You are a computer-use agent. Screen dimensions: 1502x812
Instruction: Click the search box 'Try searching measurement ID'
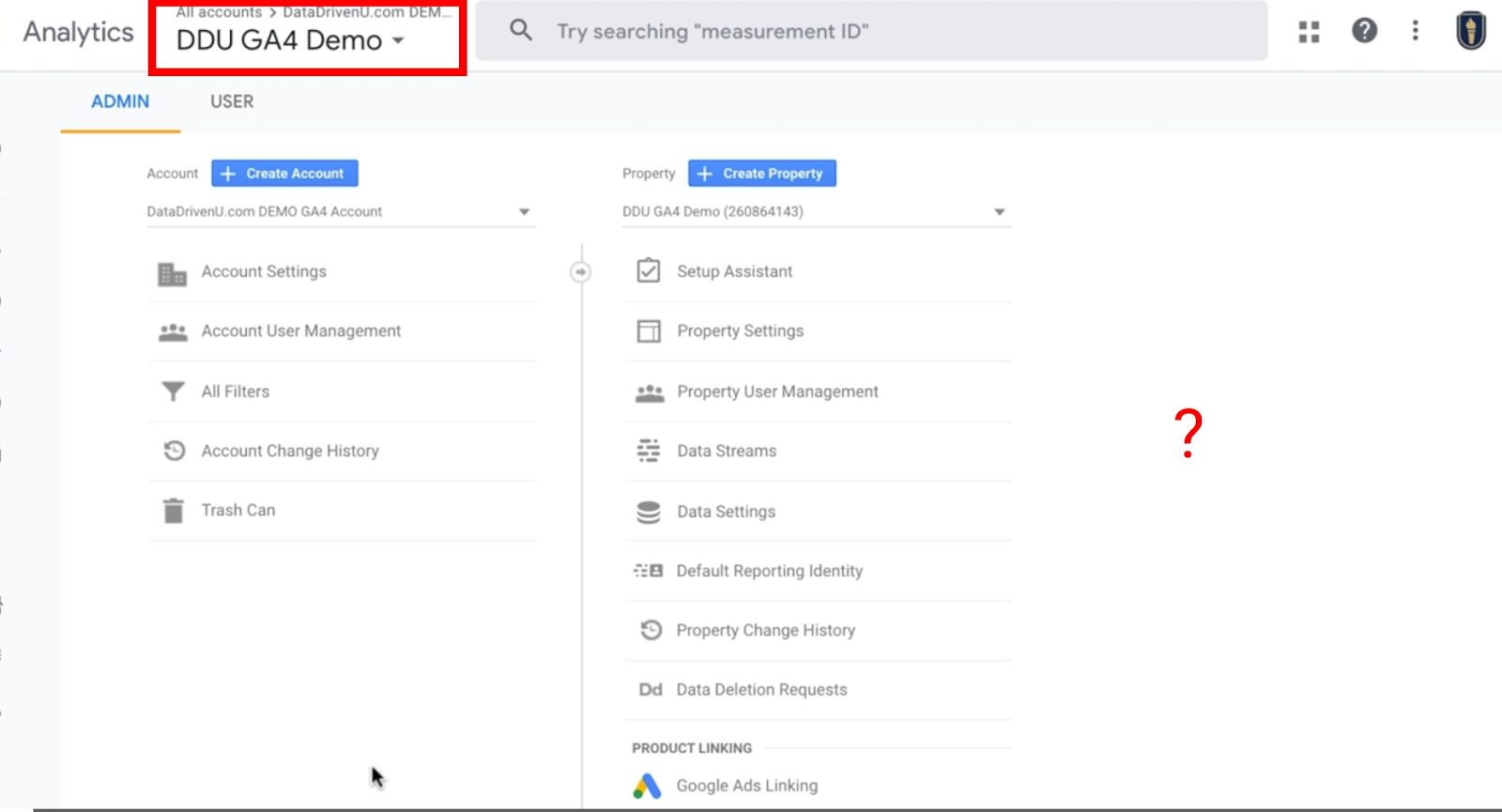pos(871,31)
